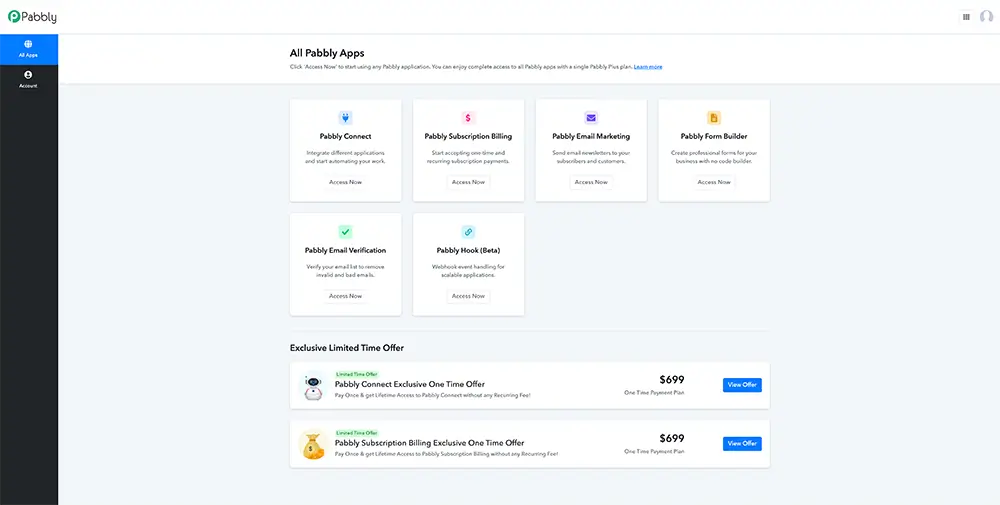Image resolution: width=1000 pixels, height=505 pixels.
Task: Click 'Verify your email list' description
Action: point(346,272)
